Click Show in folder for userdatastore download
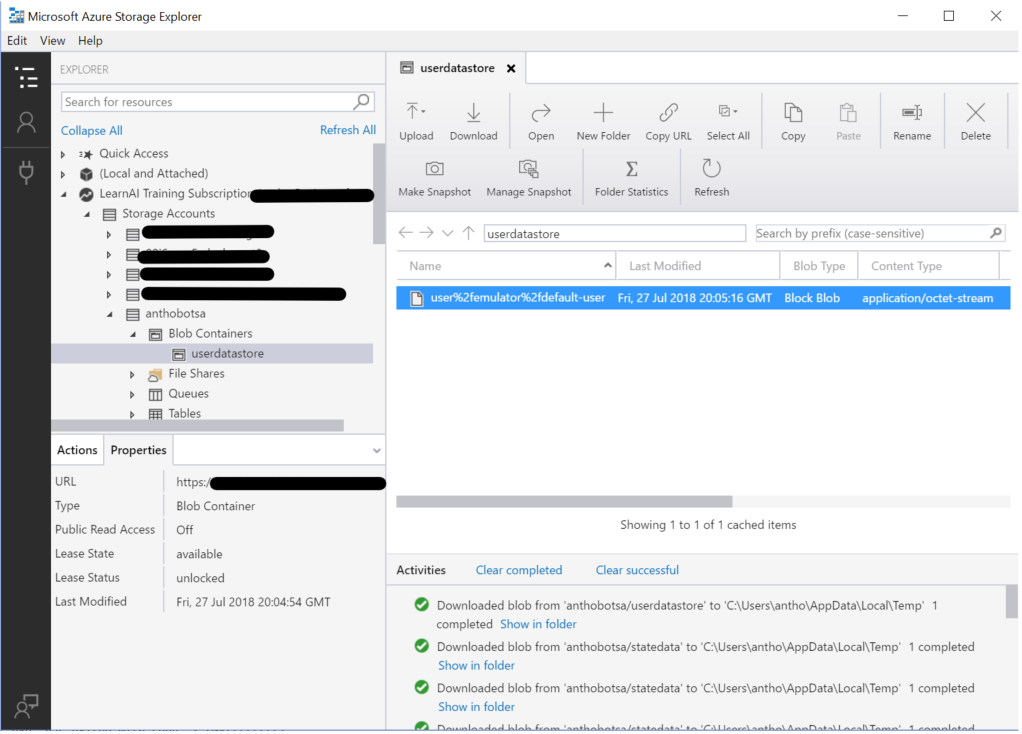1022x734 pixels. coord(538,624)
